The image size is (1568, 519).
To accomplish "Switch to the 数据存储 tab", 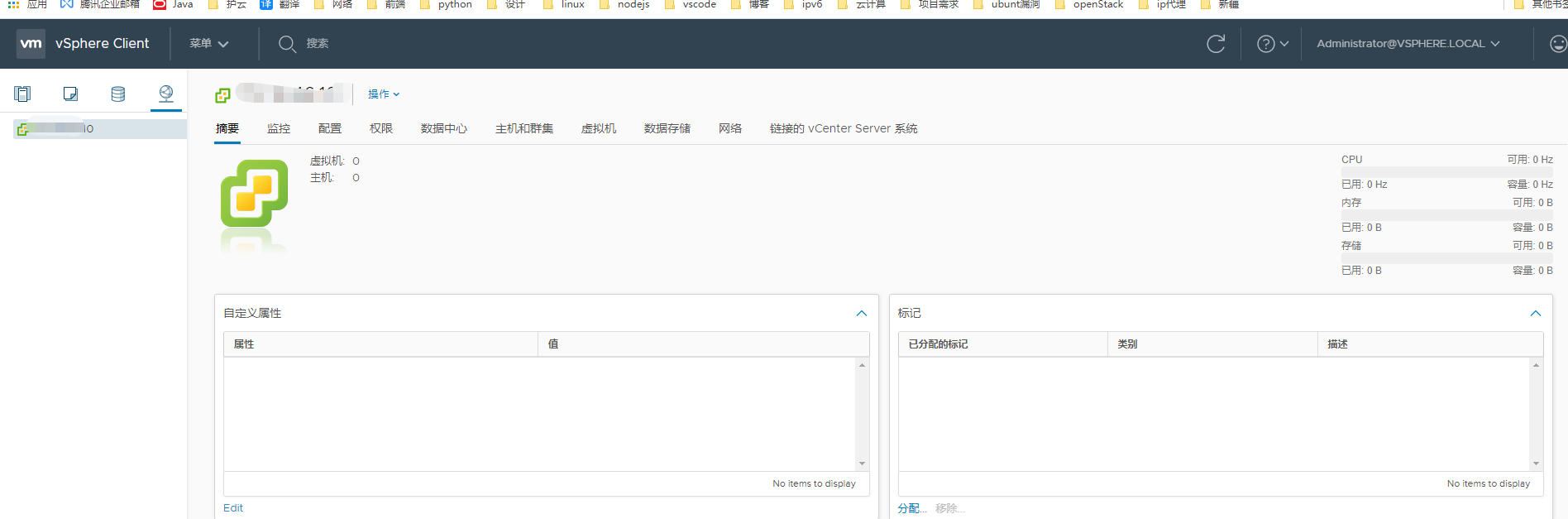I will (667, 129).
